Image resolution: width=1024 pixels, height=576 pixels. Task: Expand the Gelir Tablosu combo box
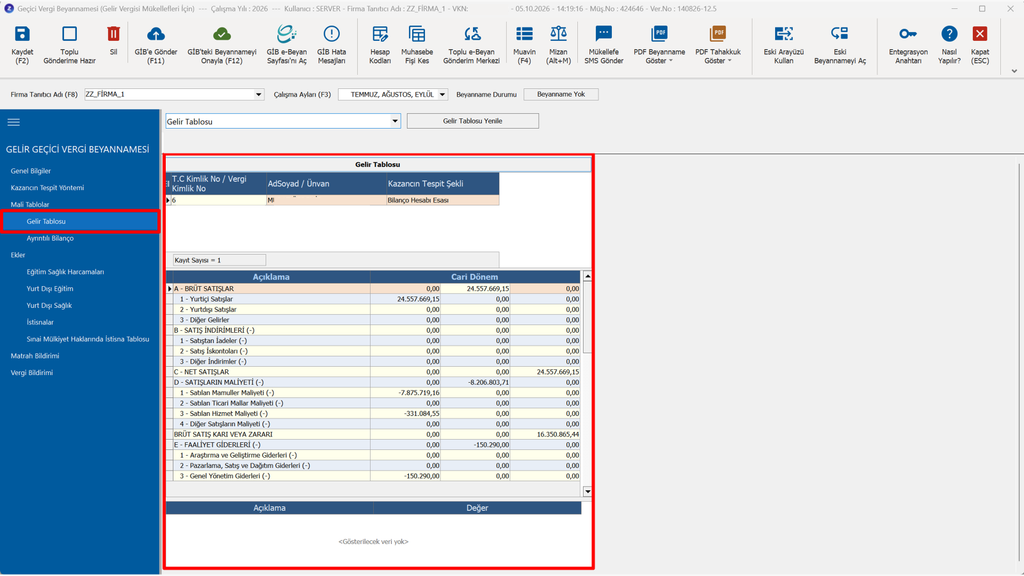[x=394, y=121]
